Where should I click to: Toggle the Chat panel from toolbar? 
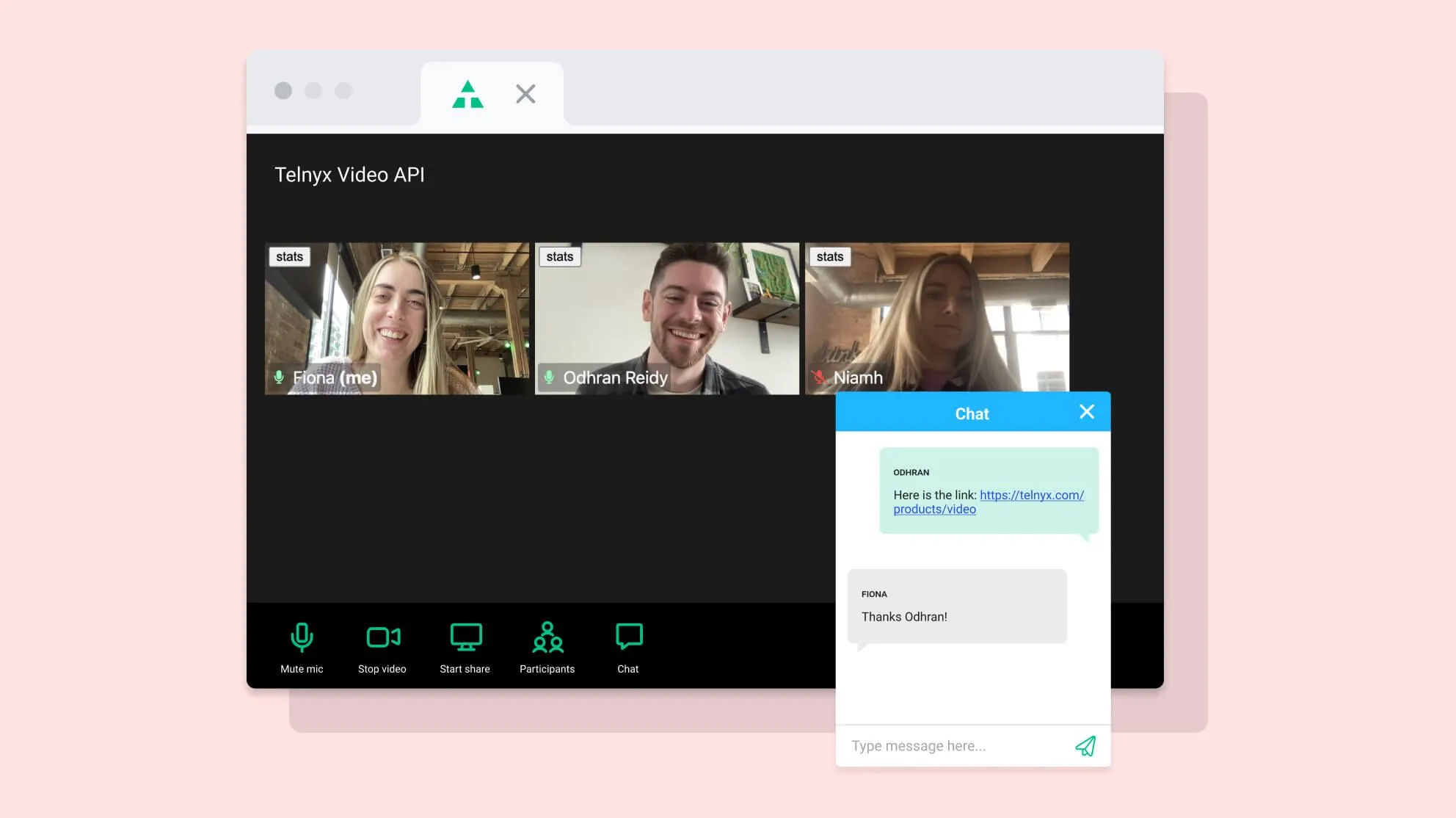[x=628, y=645]
